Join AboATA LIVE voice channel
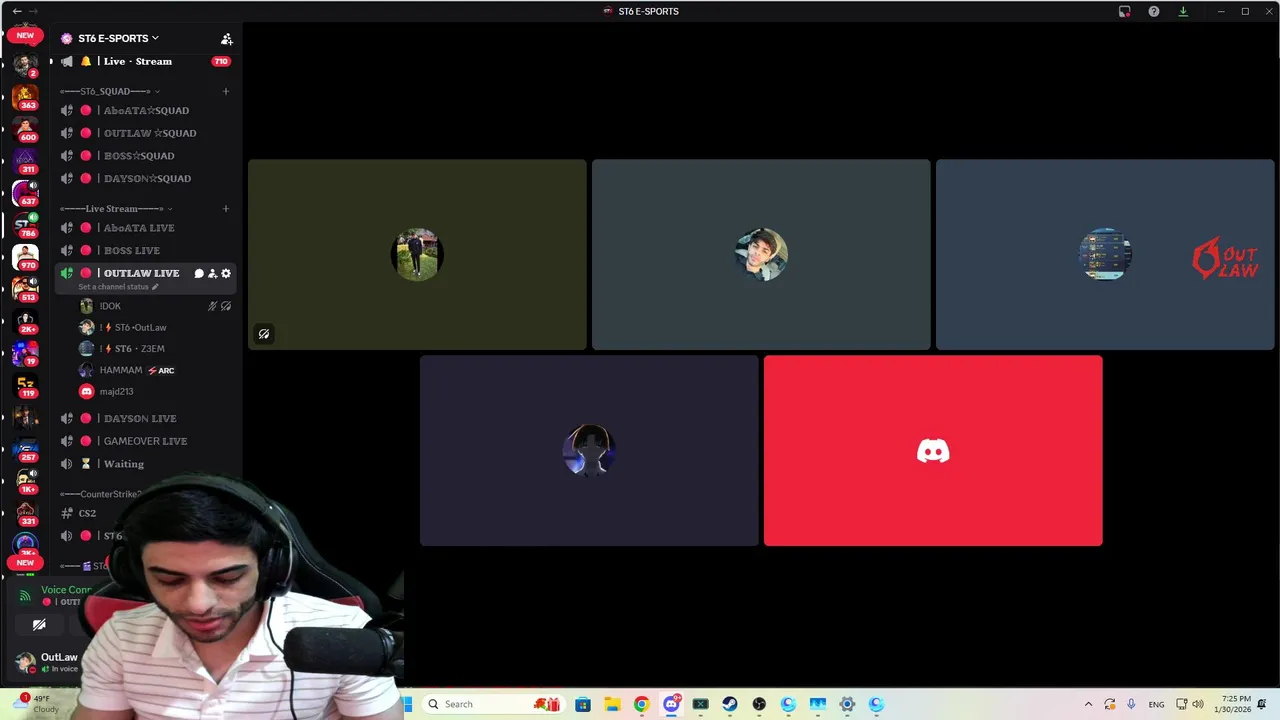 click(146, 228)
